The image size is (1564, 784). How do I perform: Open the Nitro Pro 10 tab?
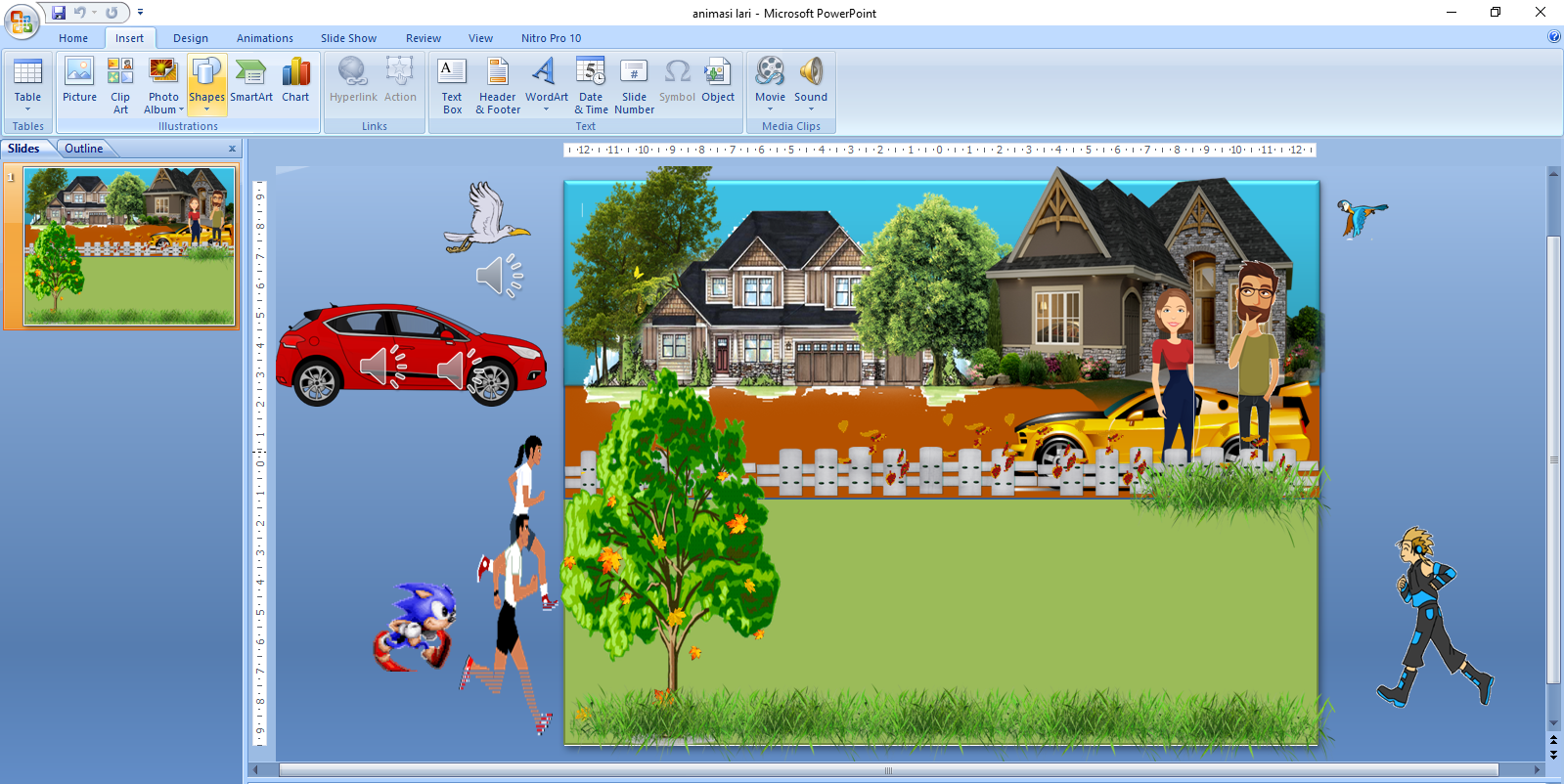point(551,38)
